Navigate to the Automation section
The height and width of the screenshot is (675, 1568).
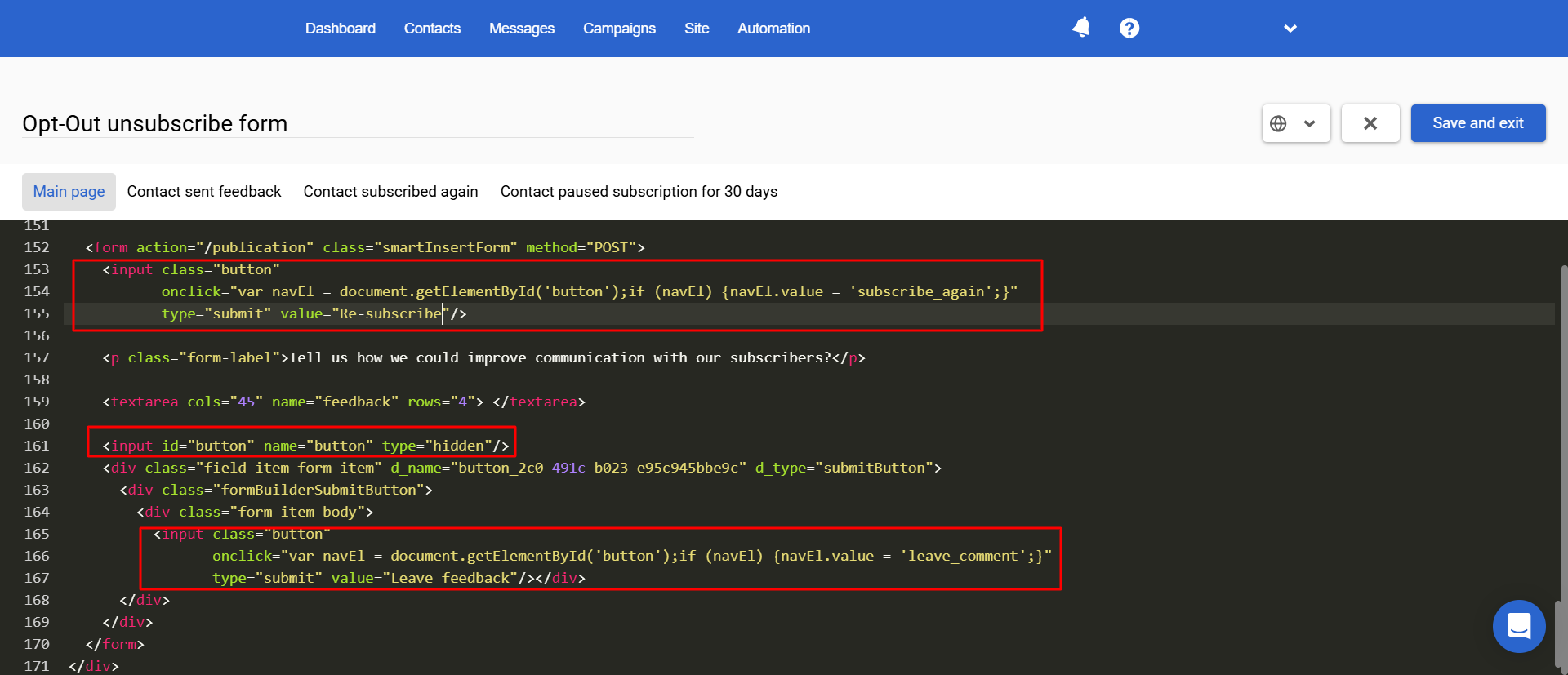tap(773, 29)
